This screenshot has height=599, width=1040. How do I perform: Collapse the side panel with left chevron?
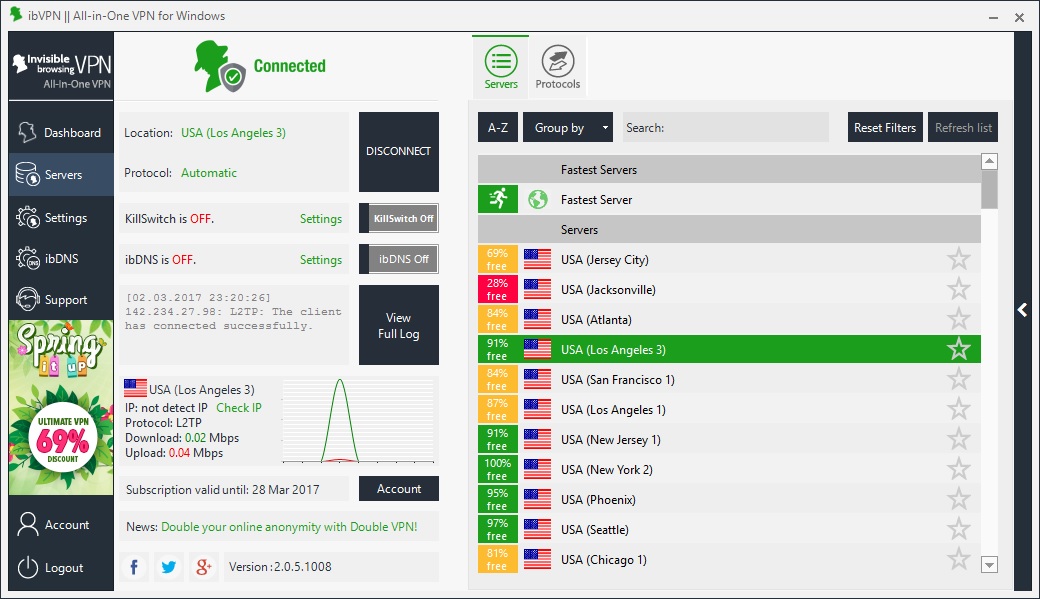(x=1023, y=310)
